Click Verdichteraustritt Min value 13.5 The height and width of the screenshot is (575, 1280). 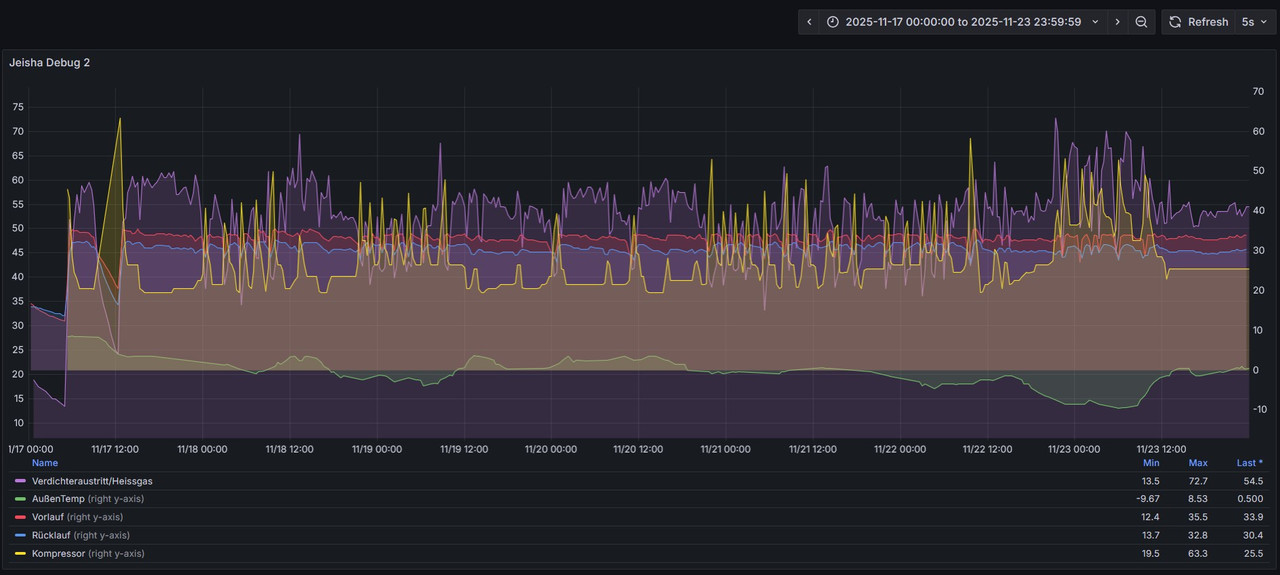pos(1151,481)
